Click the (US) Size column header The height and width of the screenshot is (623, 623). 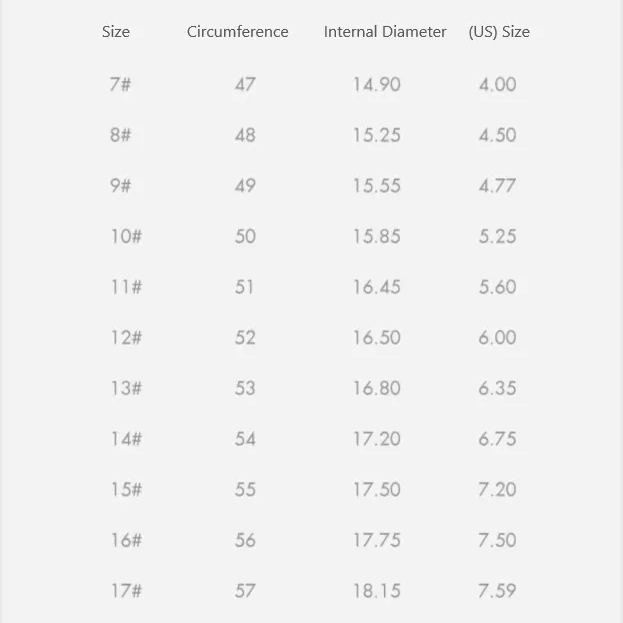tap(499, 32)
